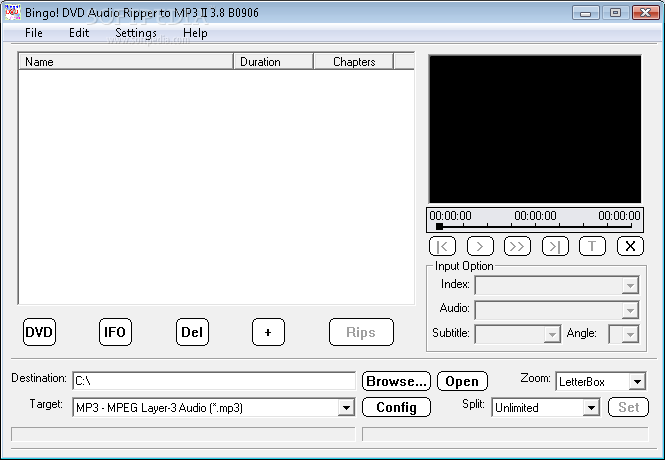Click the skip-to-end playback button

(x=555, y=246)
